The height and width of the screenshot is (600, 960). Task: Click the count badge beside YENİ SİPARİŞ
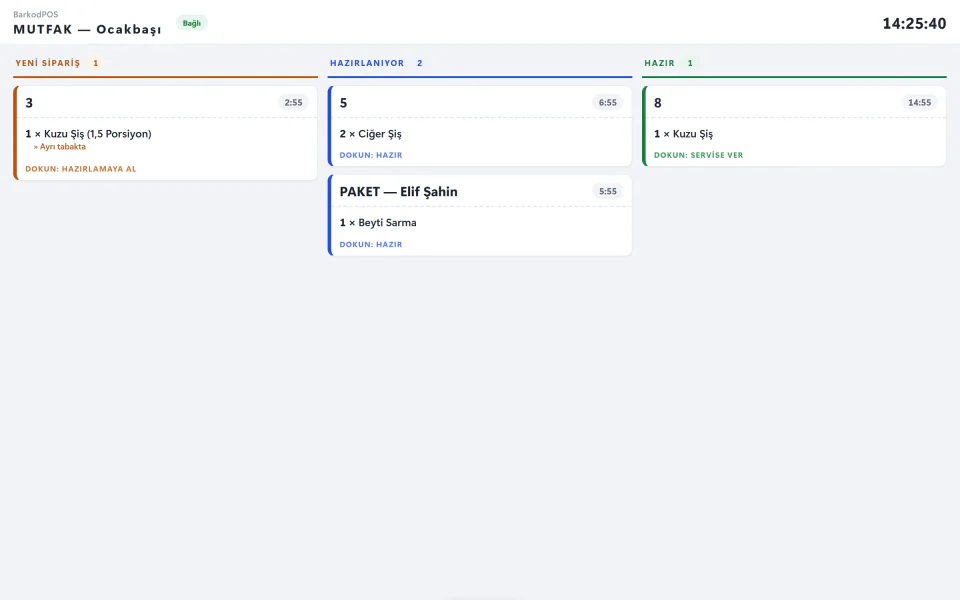pyautogui.click(x=96, y=63)
